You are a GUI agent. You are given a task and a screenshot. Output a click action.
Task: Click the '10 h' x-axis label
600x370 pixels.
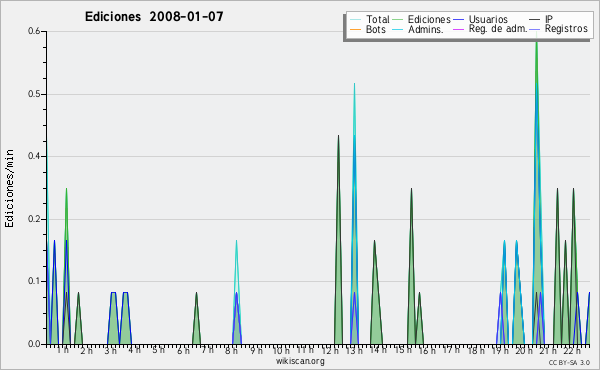(x=281, y=351)
